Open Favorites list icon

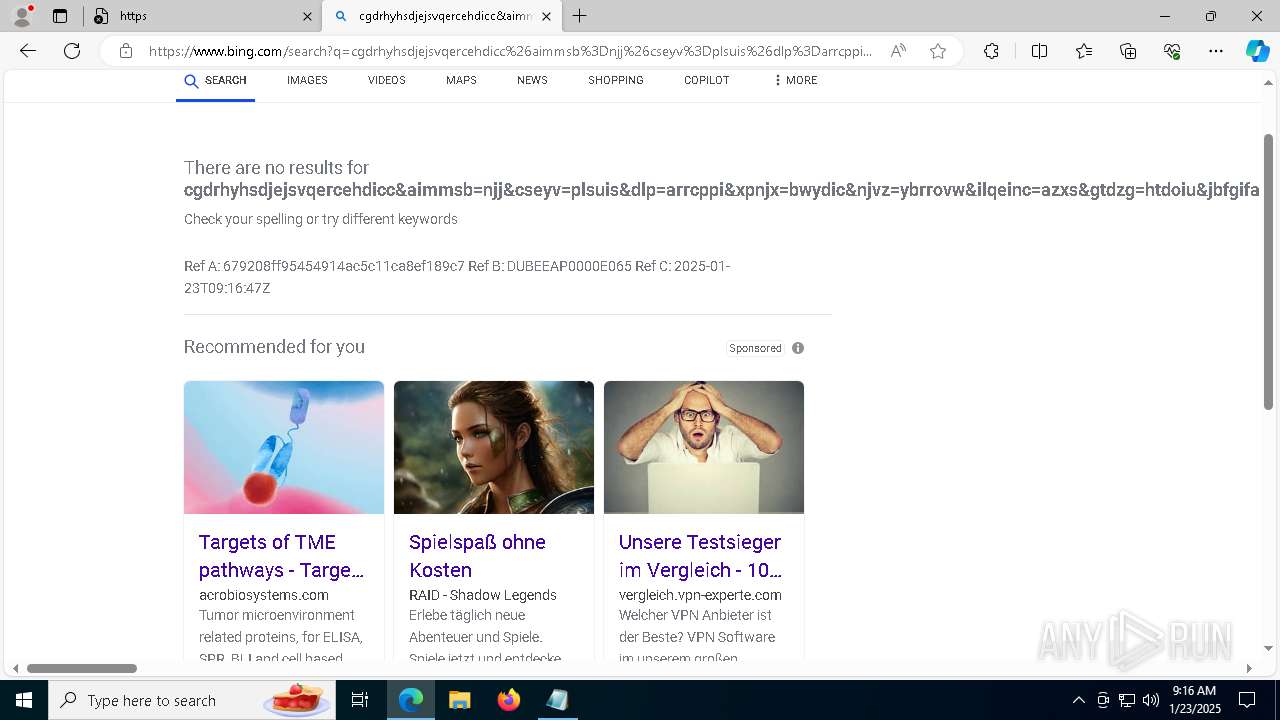(x=1084, y=51)
